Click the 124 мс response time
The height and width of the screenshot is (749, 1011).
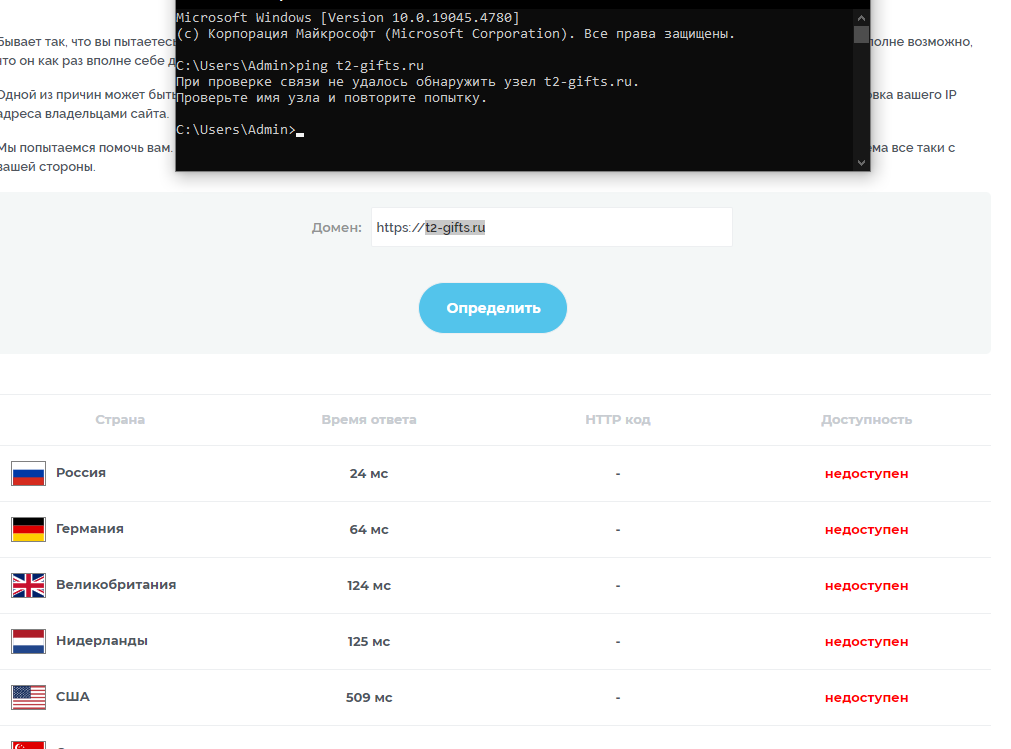[x=369, y=585]
